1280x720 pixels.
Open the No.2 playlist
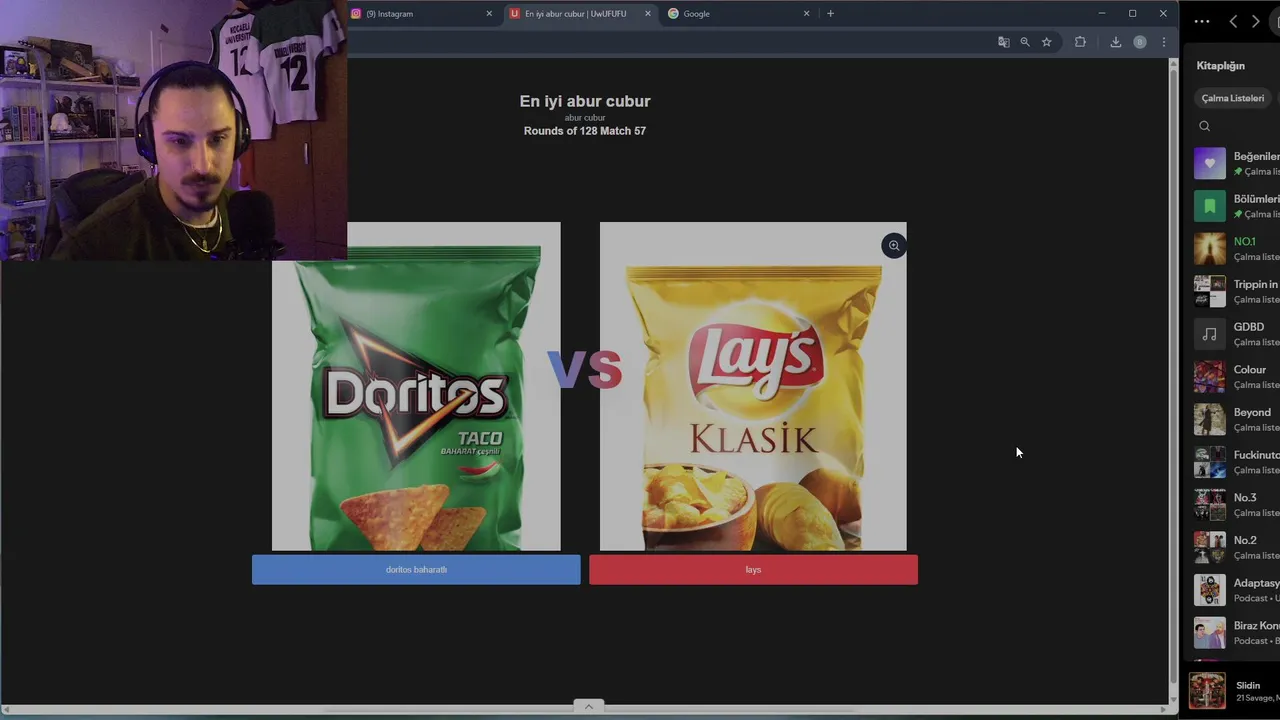pos(1237,547)
